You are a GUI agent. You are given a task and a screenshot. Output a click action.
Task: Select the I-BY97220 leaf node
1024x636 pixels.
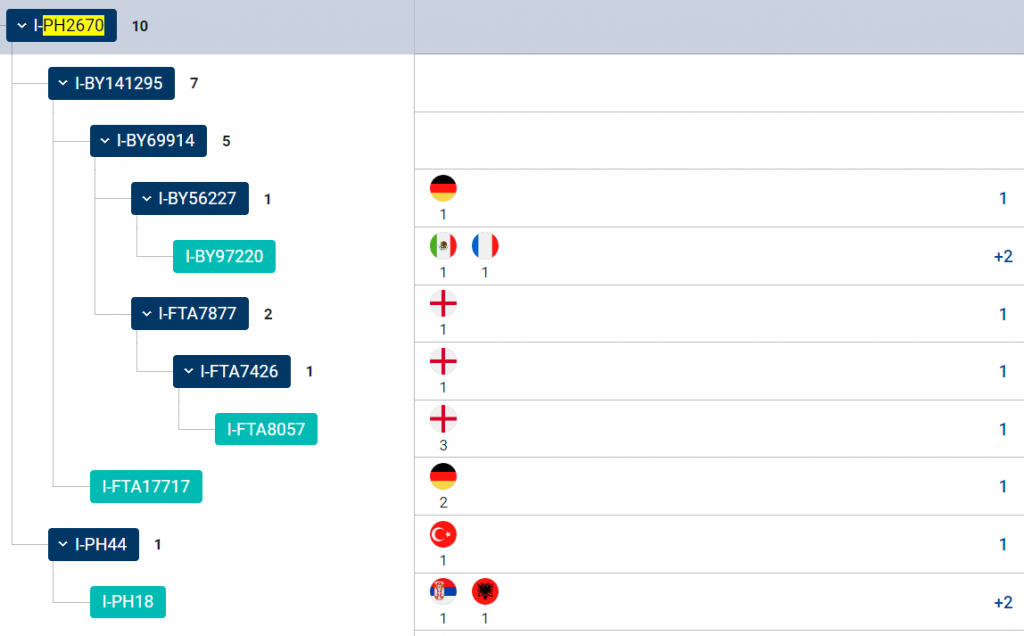click(224, 257)
